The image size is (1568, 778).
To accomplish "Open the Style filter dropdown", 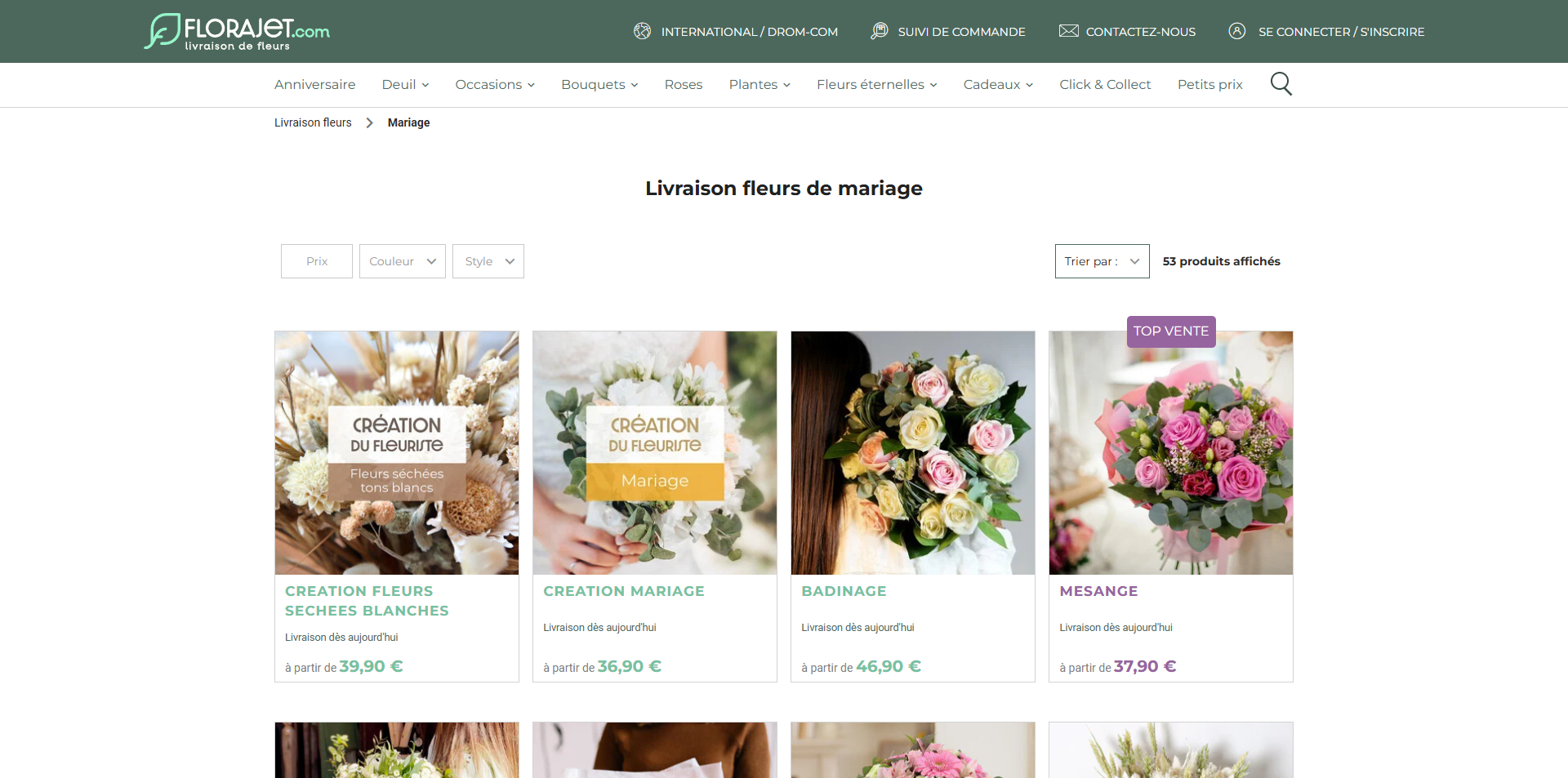I will 488,261.
